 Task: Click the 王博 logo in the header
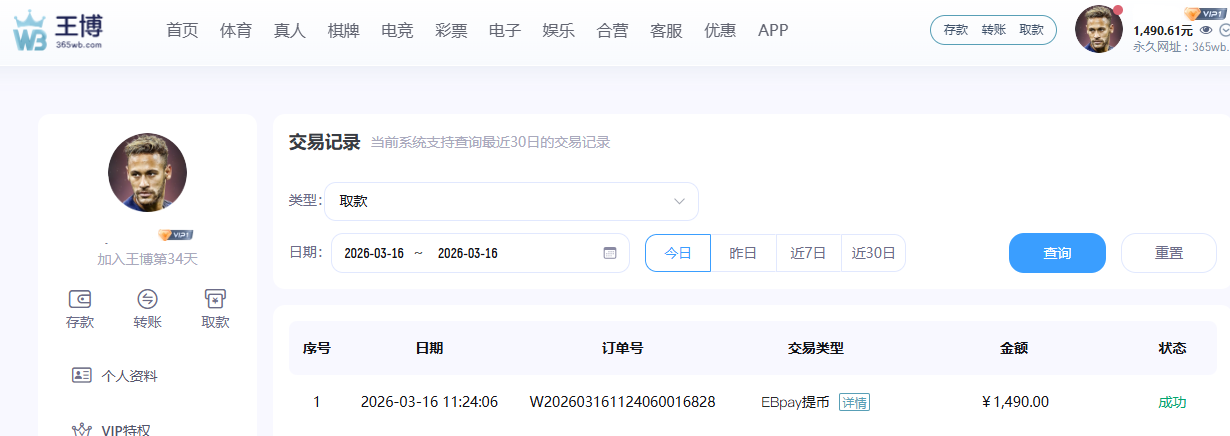click(x=58, y=30)
